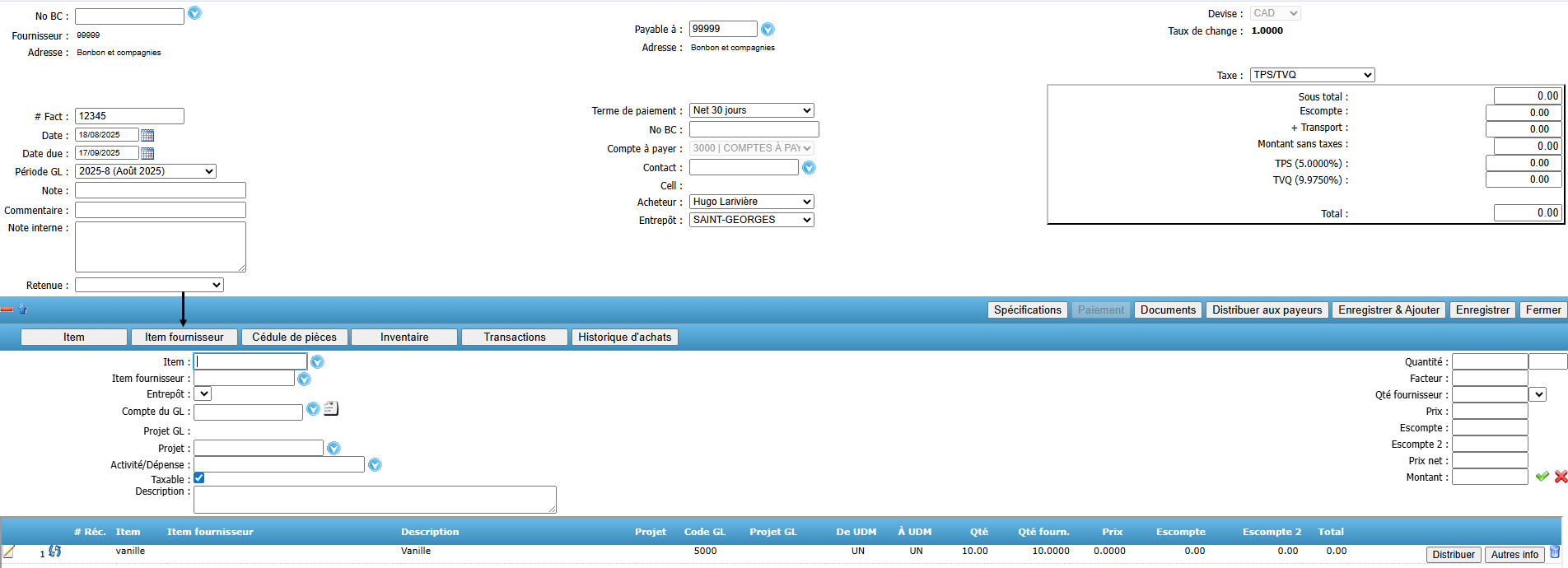1568x568 pixels.
Task: Click the red X to cancel line entry
Action: (x=1560, y=477)
